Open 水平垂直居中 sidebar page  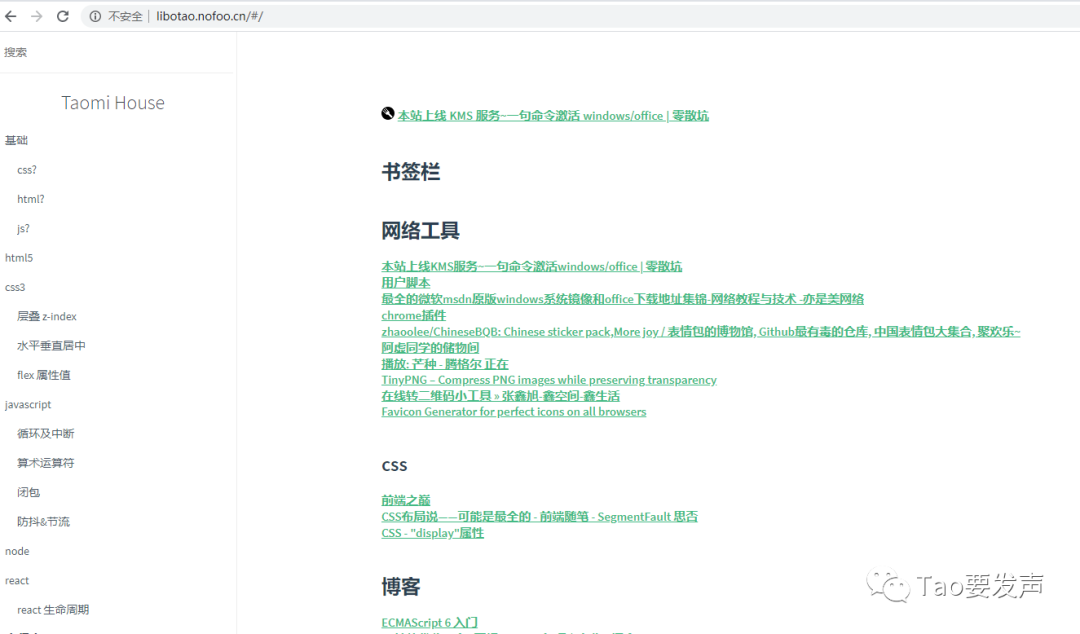pyautogui.click(x=52, y=346)
